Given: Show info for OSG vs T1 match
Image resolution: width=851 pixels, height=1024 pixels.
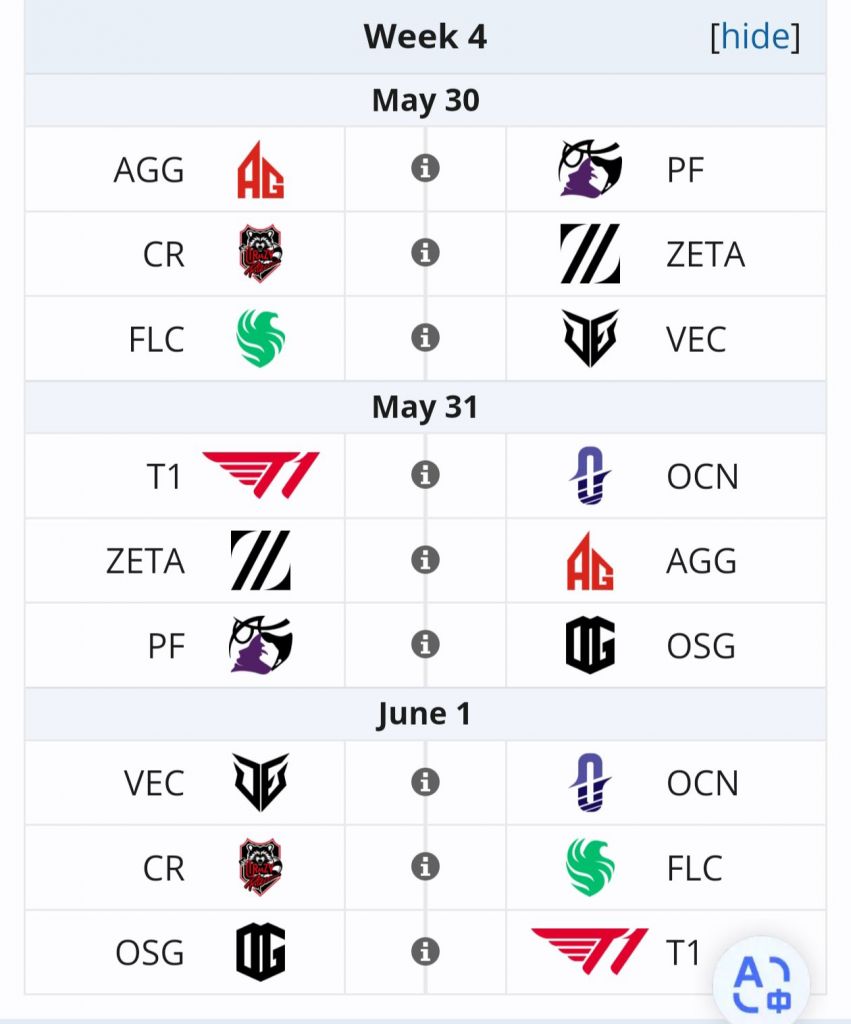Looking at the screenshot, I should [425, 952].
